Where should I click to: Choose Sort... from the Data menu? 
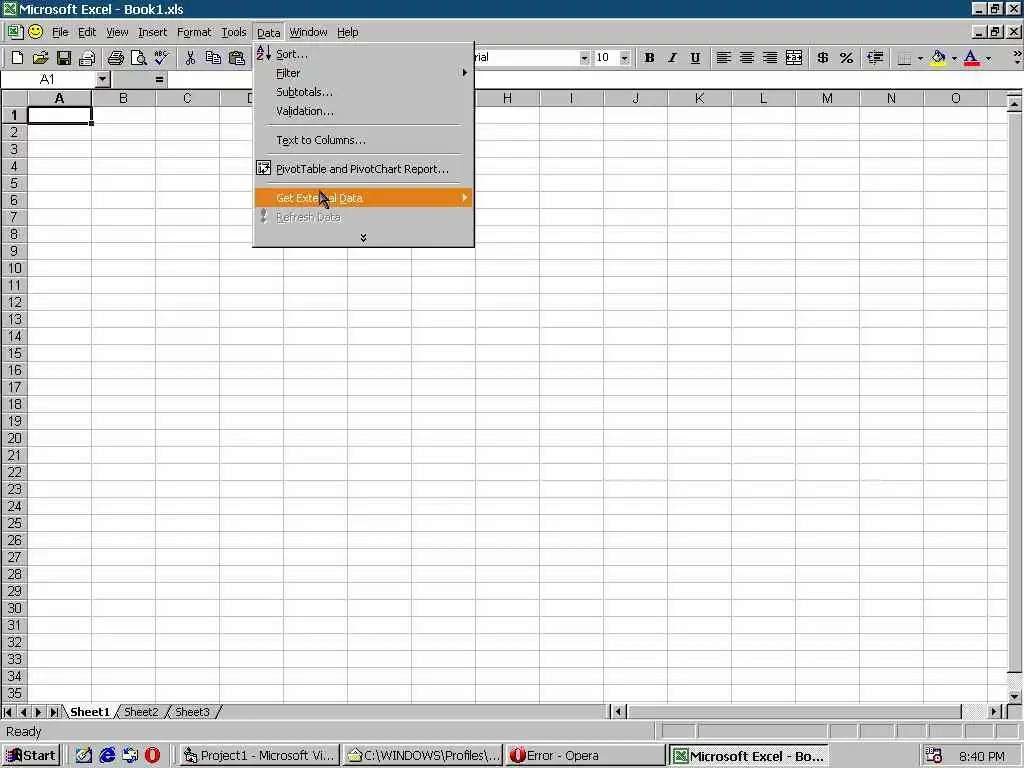363,54
